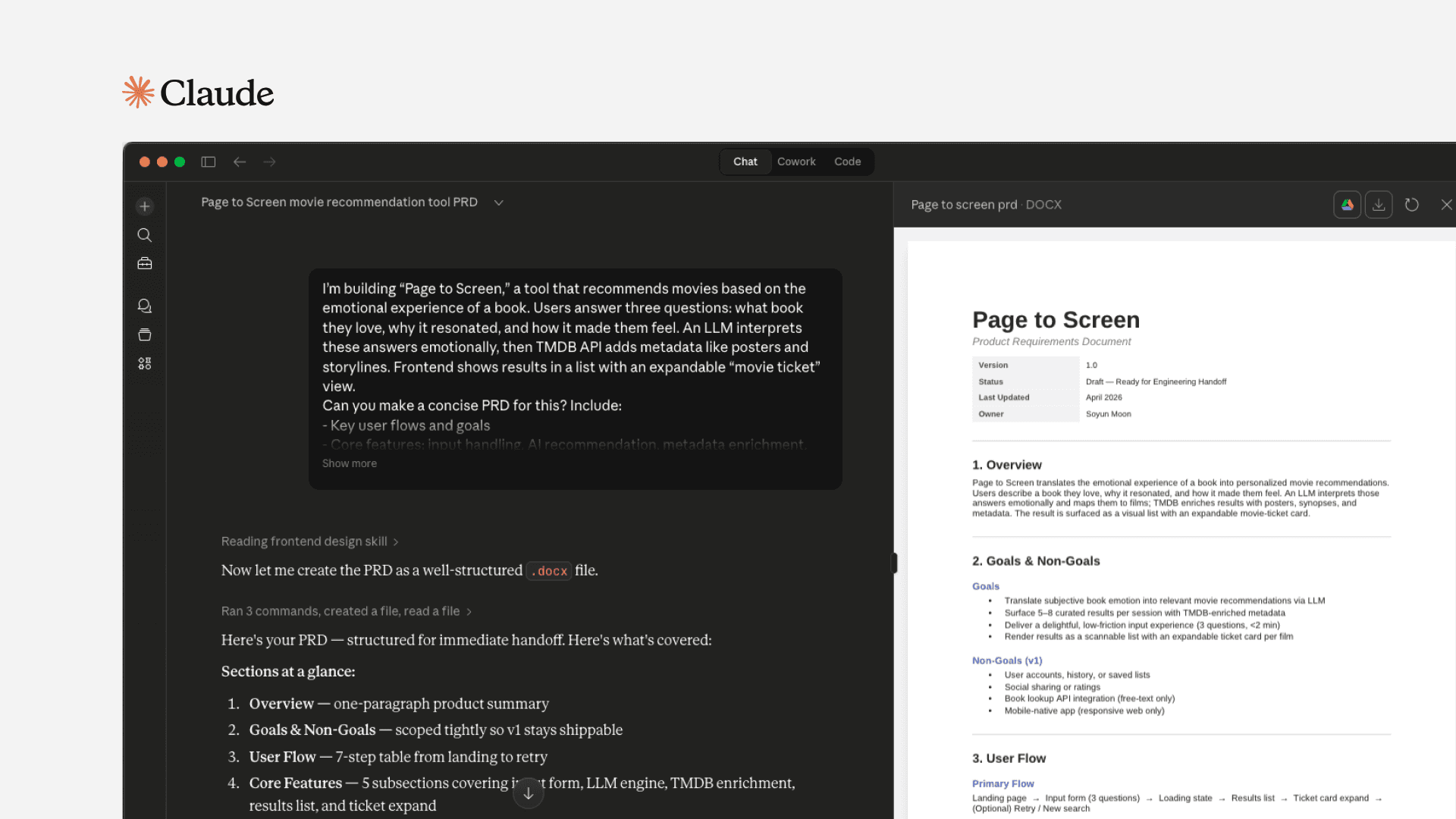Click the panel resize divider handle
Image resolution: width=1456 pixels, height=819 pixels.
893,563
